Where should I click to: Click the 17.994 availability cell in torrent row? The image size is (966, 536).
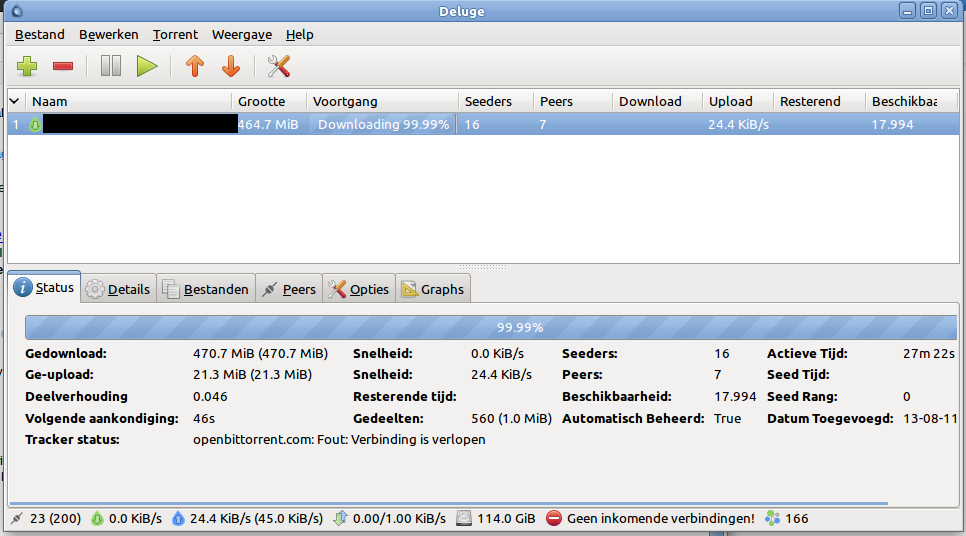(892, 124)
